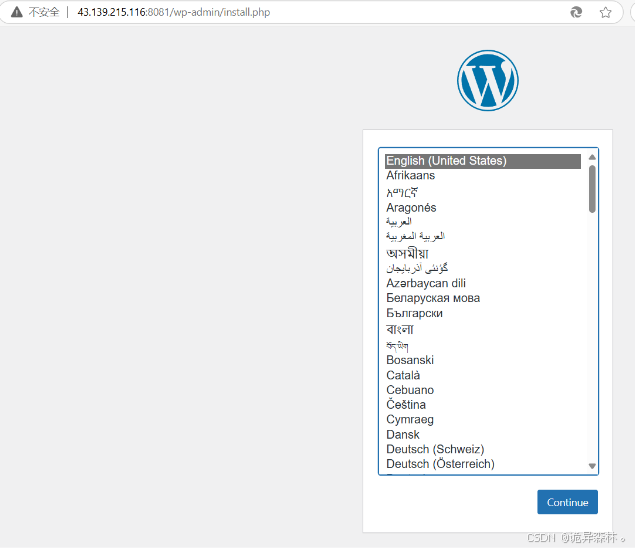Bookmark this page with the star icon
Viewport: 635px width, 549px height.
[x=605, y=13]
